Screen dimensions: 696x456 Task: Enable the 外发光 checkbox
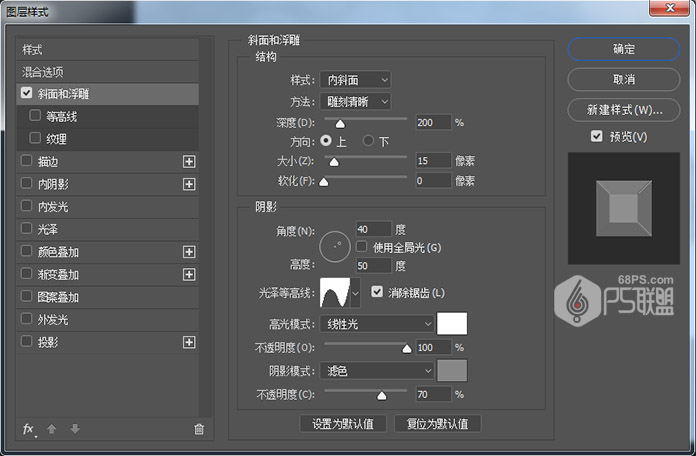tap(27, 319)
